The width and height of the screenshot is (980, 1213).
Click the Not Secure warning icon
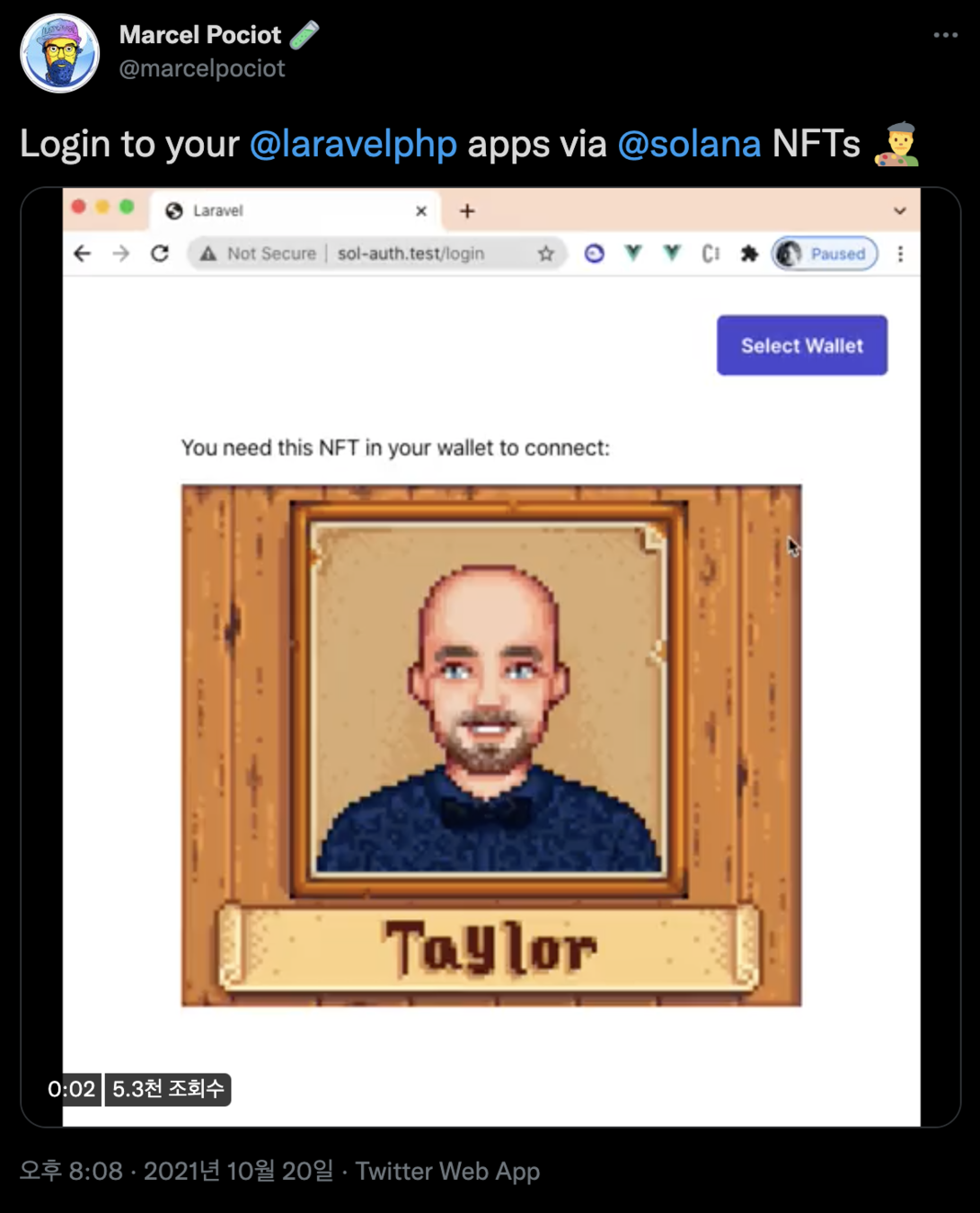(x=208, y=254)
